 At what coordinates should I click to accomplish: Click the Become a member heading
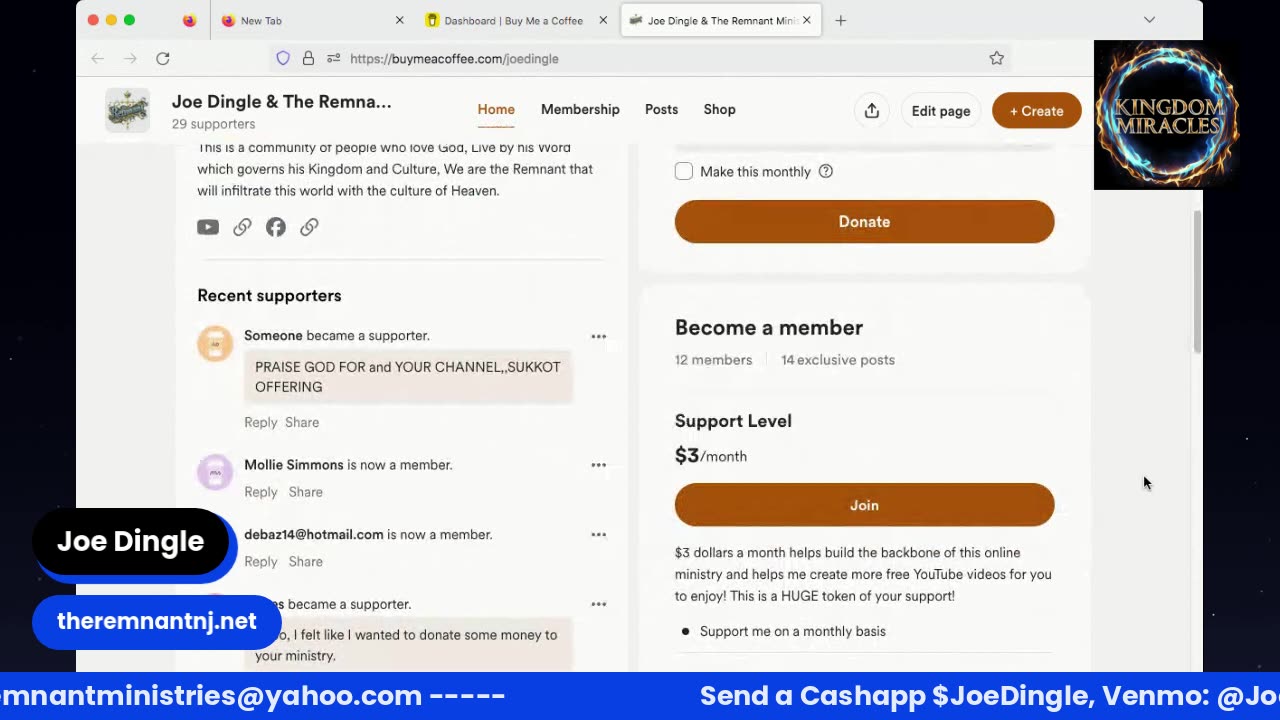(769, 328)
